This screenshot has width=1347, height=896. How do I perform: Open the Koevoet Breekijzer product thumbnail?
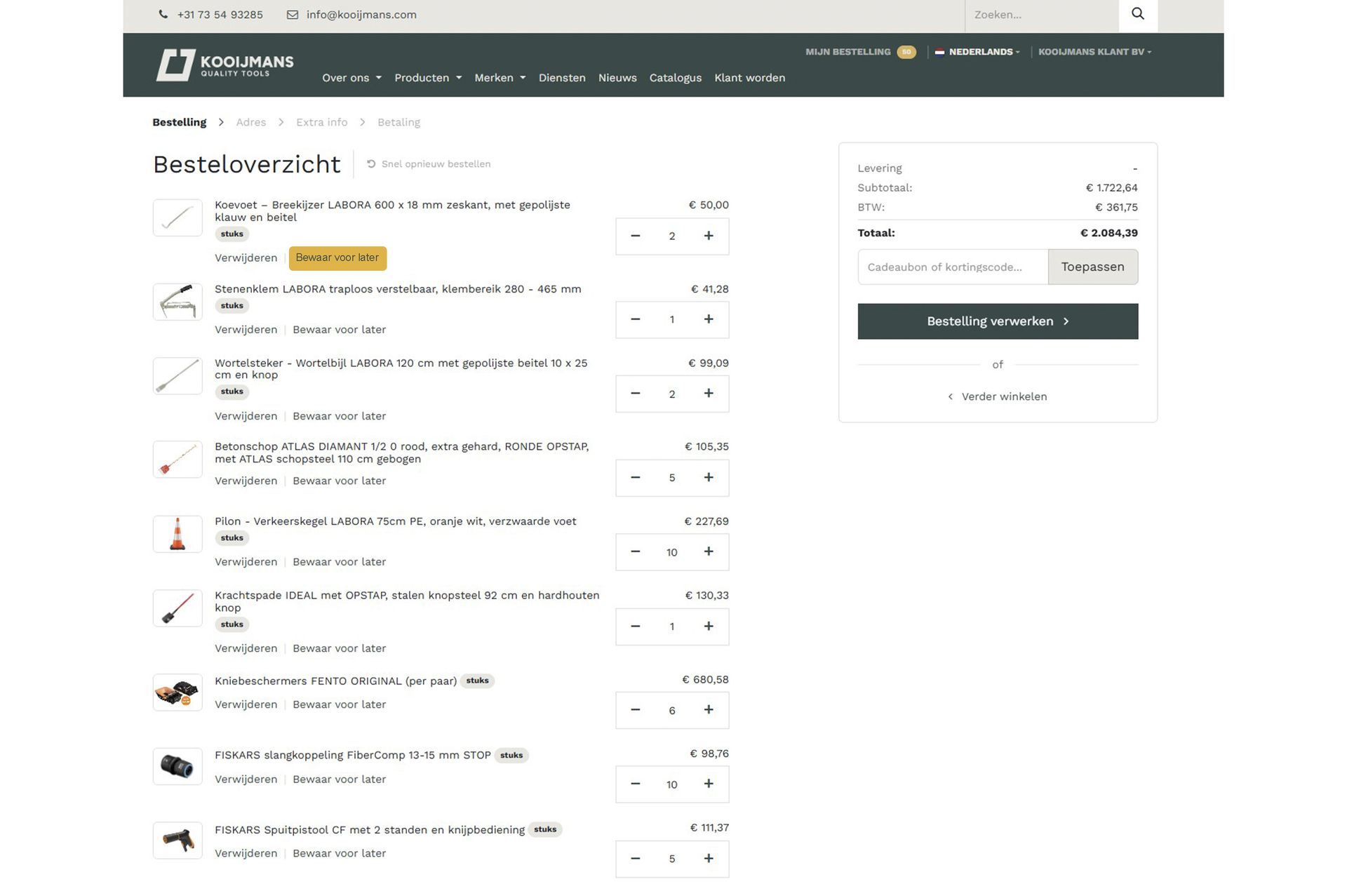177,218
